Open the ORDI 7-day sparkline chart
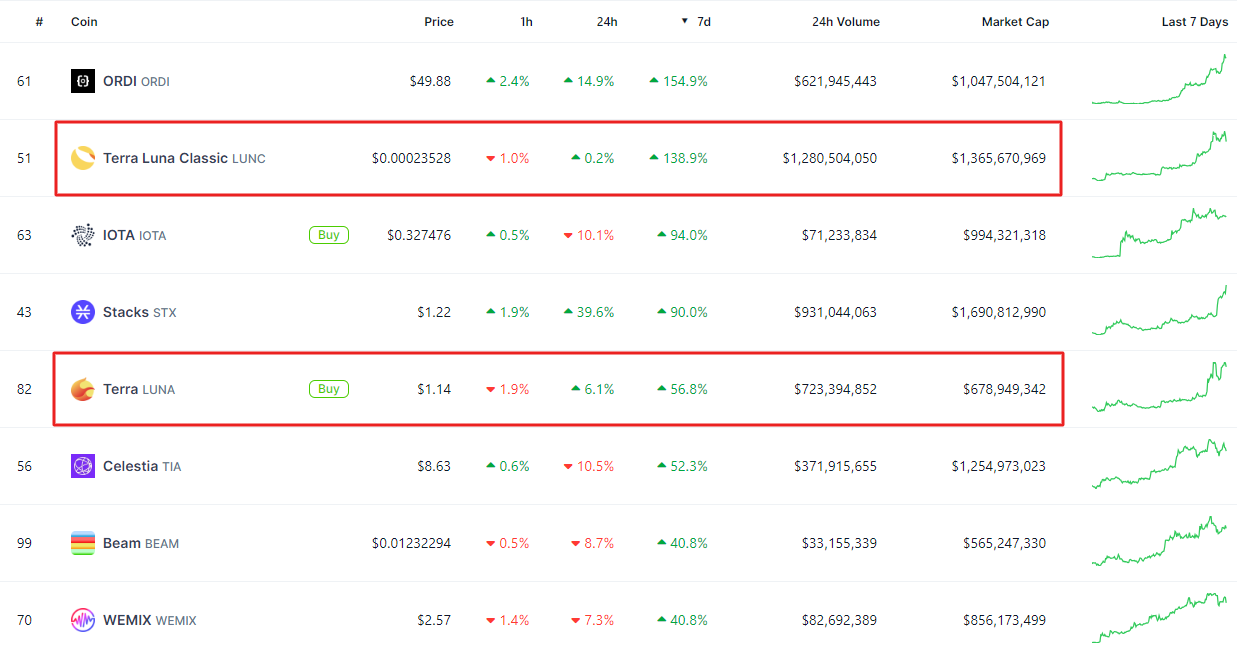1240x656 pixels. pyautogui.click(x=1159, y=81)
